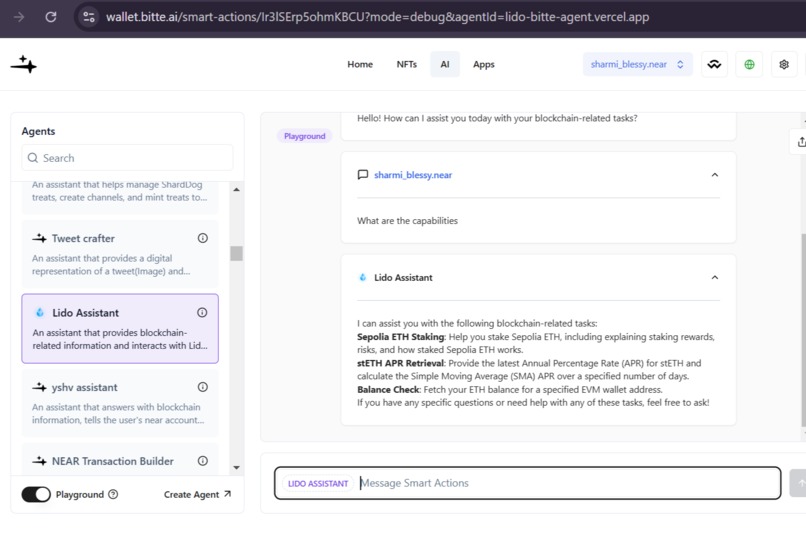Select the yshv assistant agent card

click(x=120, y=403)
